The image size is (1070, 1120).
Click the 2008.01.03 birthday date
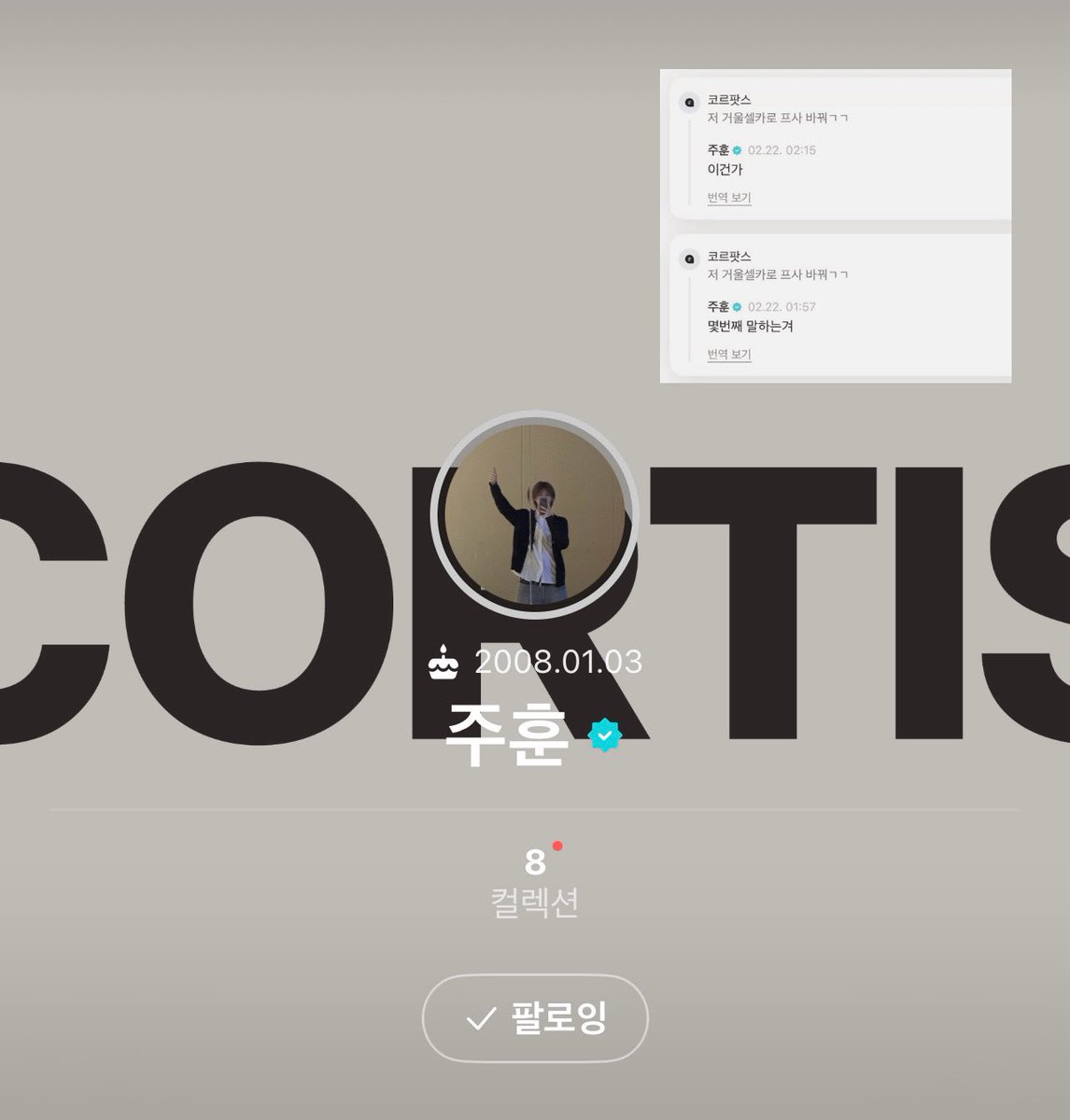[x=558, y=662]
